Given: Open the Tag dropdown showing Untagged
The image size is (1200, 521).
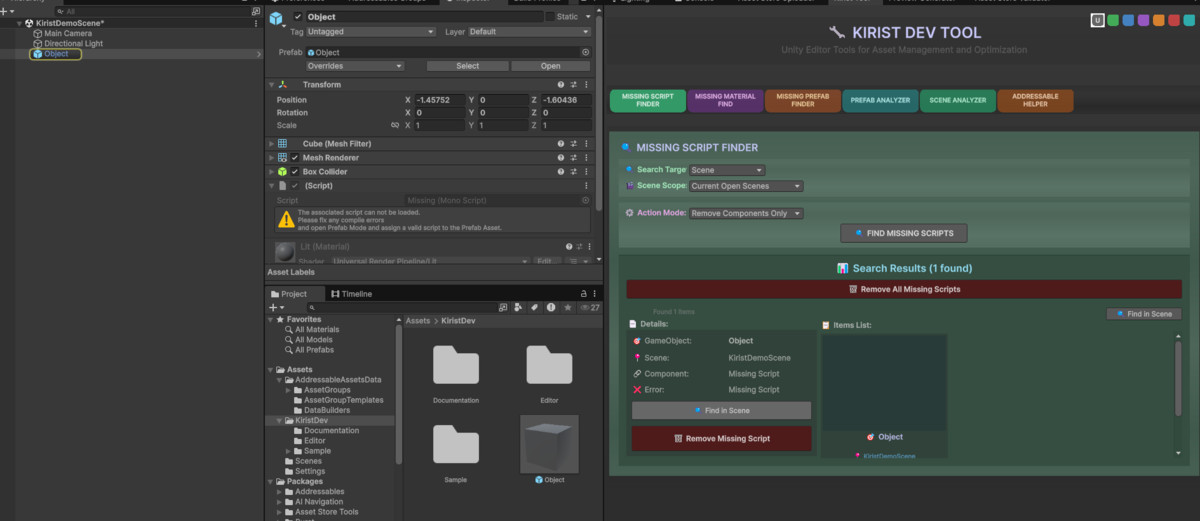Looking at the screenshot, I should coord(371,32).
